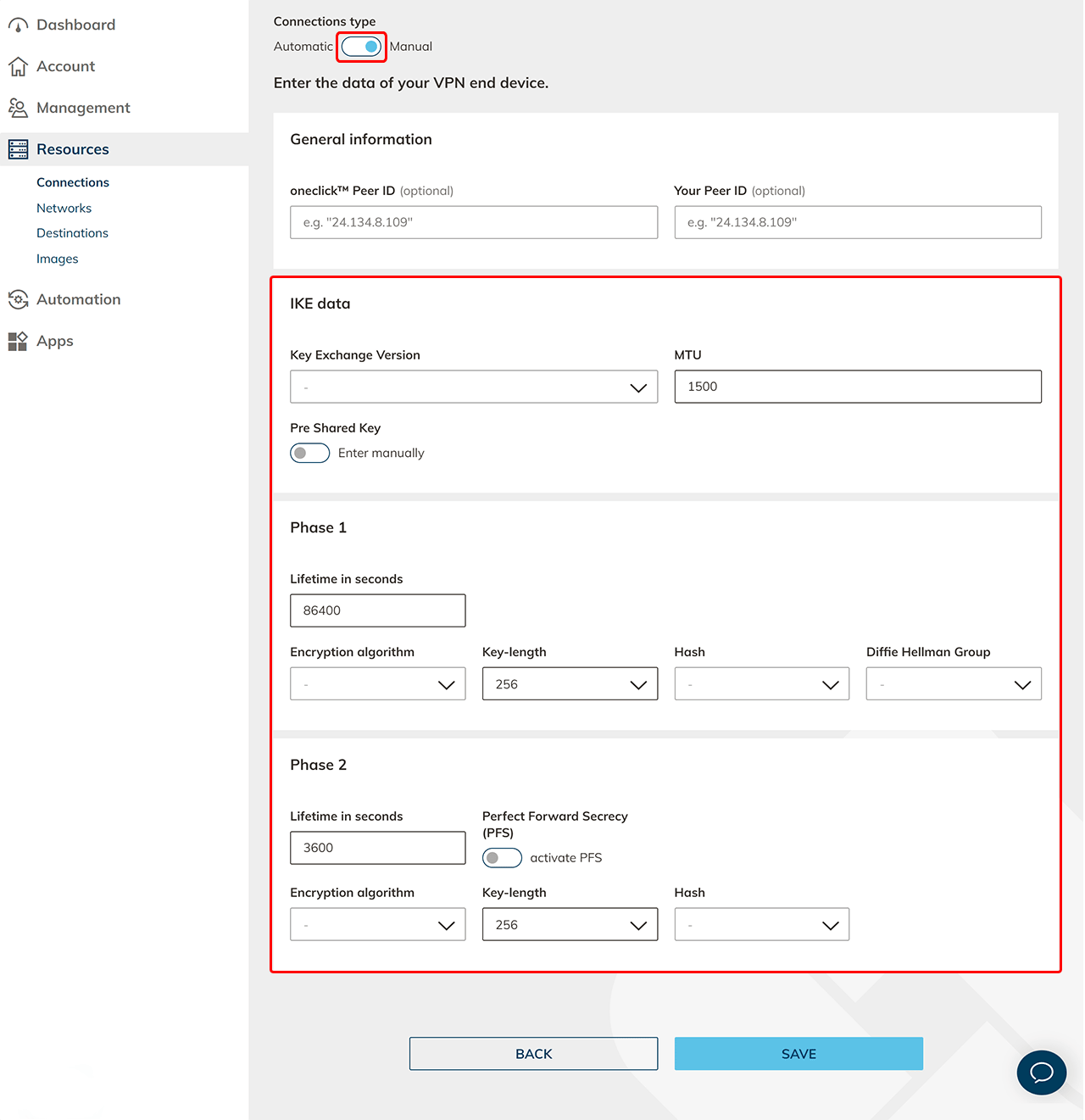Open the chat support bubble
The image size is (1085, 1120).
tap(1041, 1073)
